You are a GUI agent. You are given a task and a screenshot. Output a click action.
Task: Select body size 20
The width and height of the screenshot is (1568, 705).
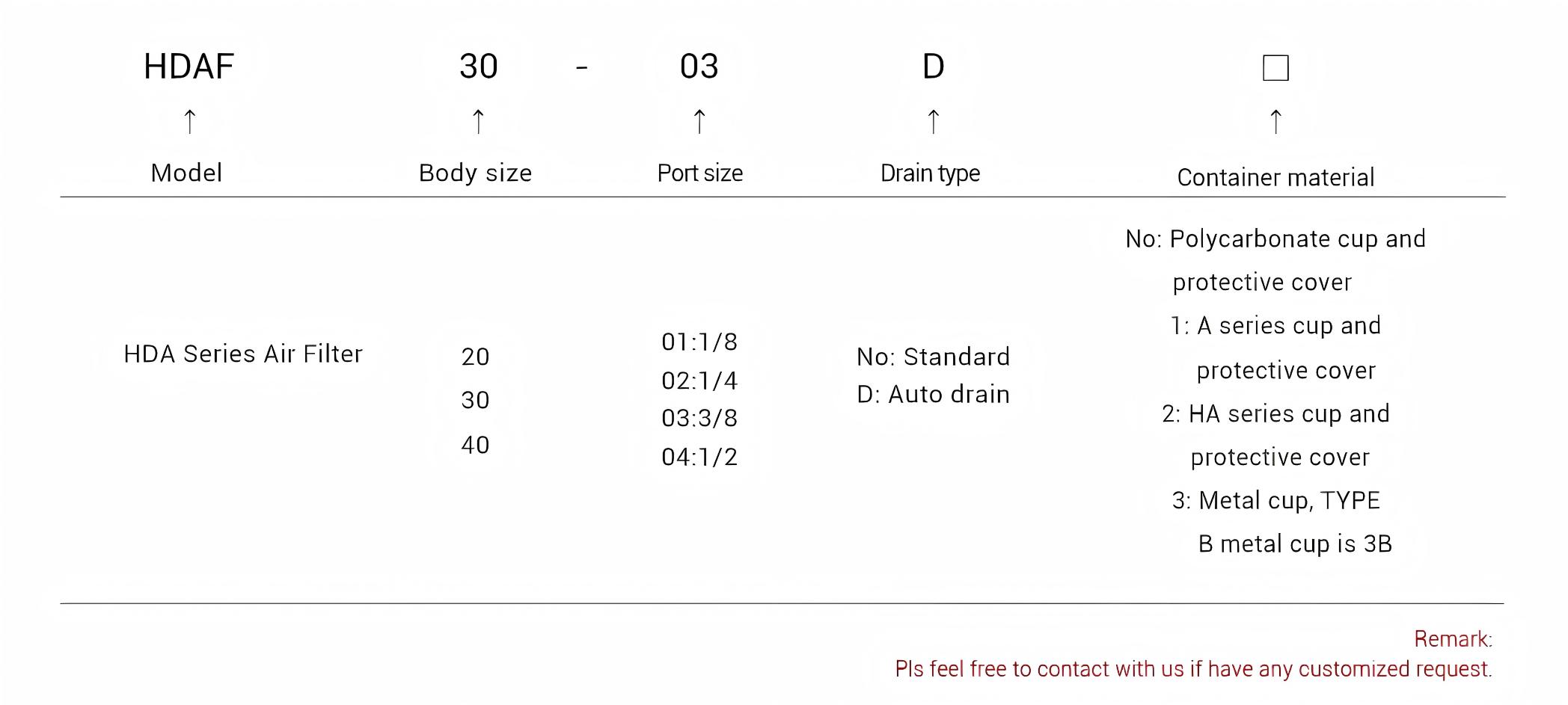(x=475, y=357)
